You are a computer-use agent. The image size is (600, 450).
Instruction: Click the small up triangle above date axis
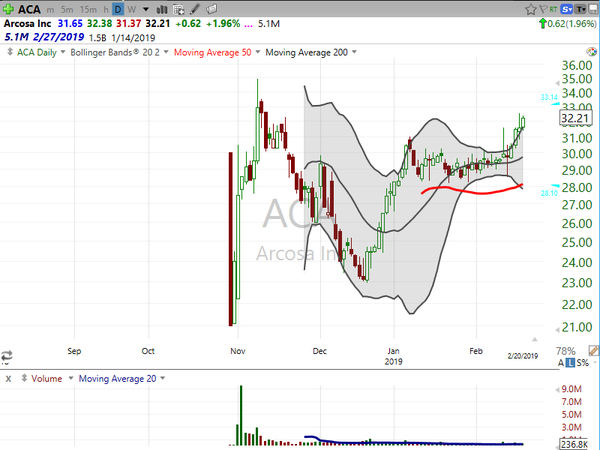pyautogui.click(x=535, y=339)
